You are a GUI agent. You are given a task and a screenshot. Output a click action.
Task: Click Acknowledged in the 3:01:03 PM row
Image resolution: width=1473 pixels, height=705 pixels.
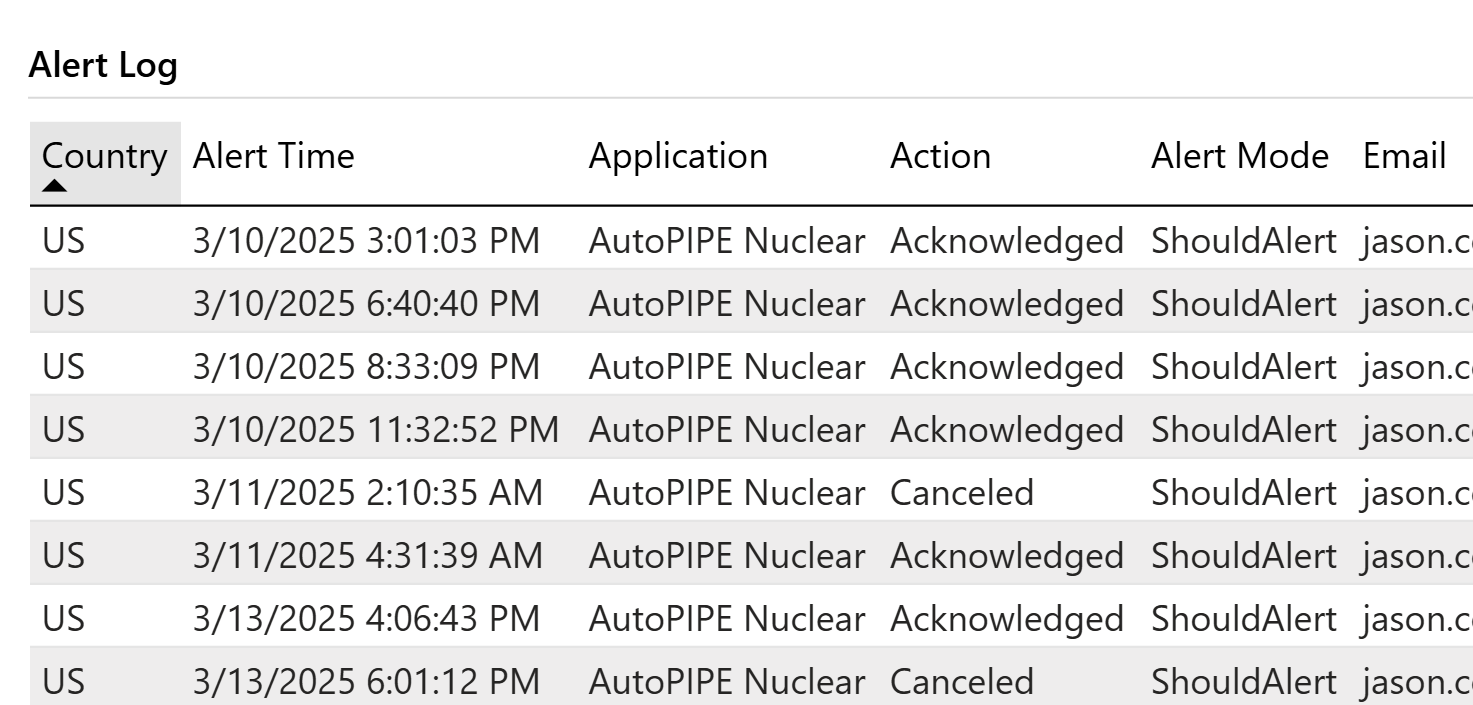point(1007,240)
